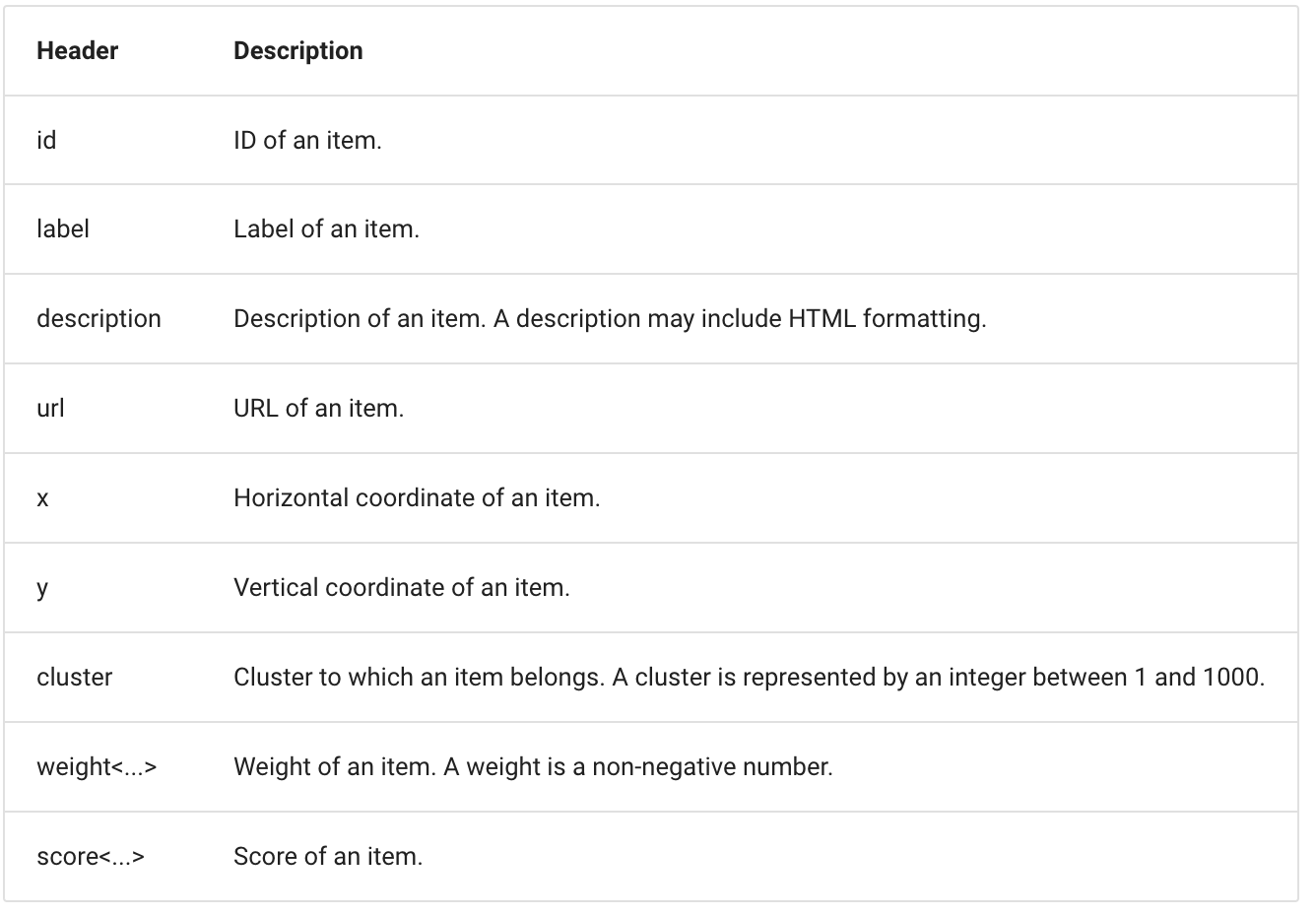Screen dimensions: 1316x916
Task: Click the "Vertical coordinate of an item." text
Action: pyautogui.click(x=402, y=588)
